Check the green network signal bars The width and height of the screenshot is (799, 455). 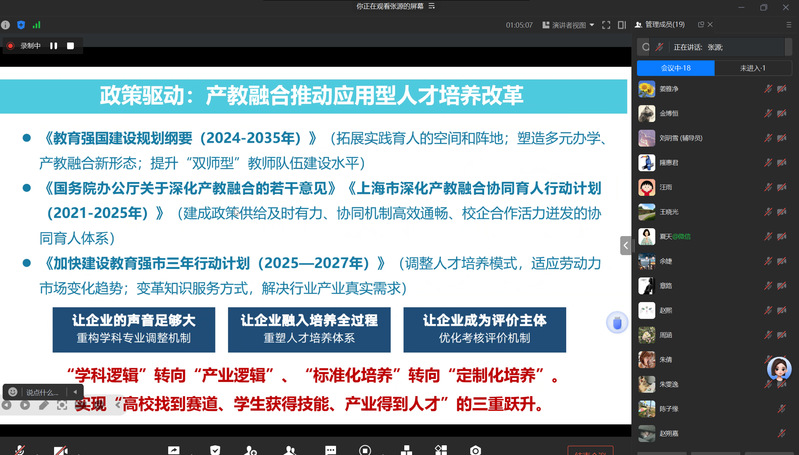tap(36, 24)
